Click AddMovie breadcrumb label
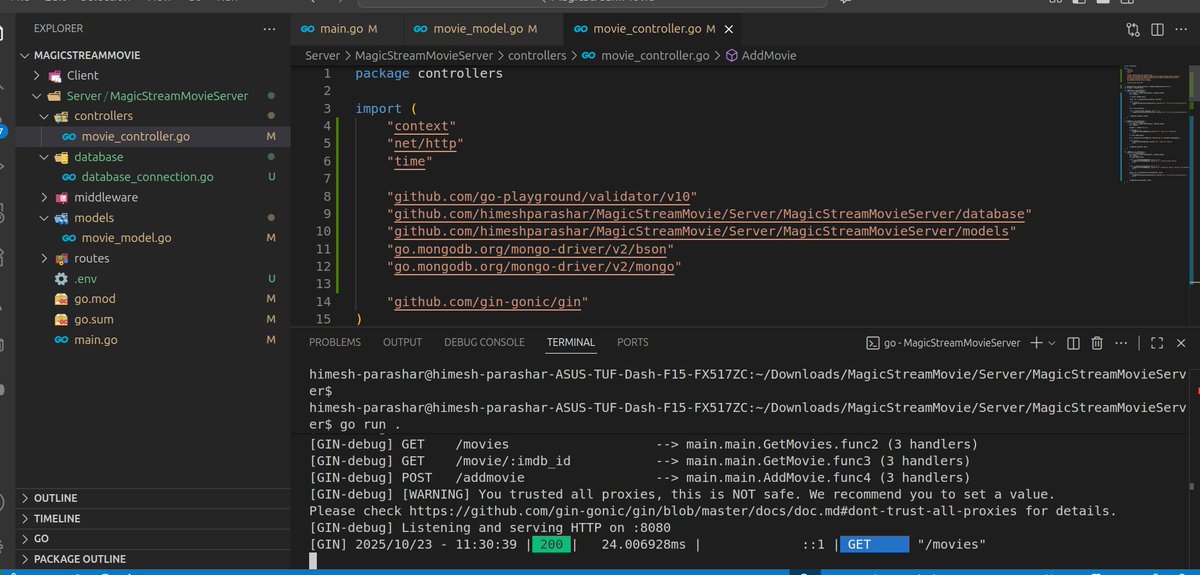The width and height of the screenshot is (1200, 575). pos(769,56)
